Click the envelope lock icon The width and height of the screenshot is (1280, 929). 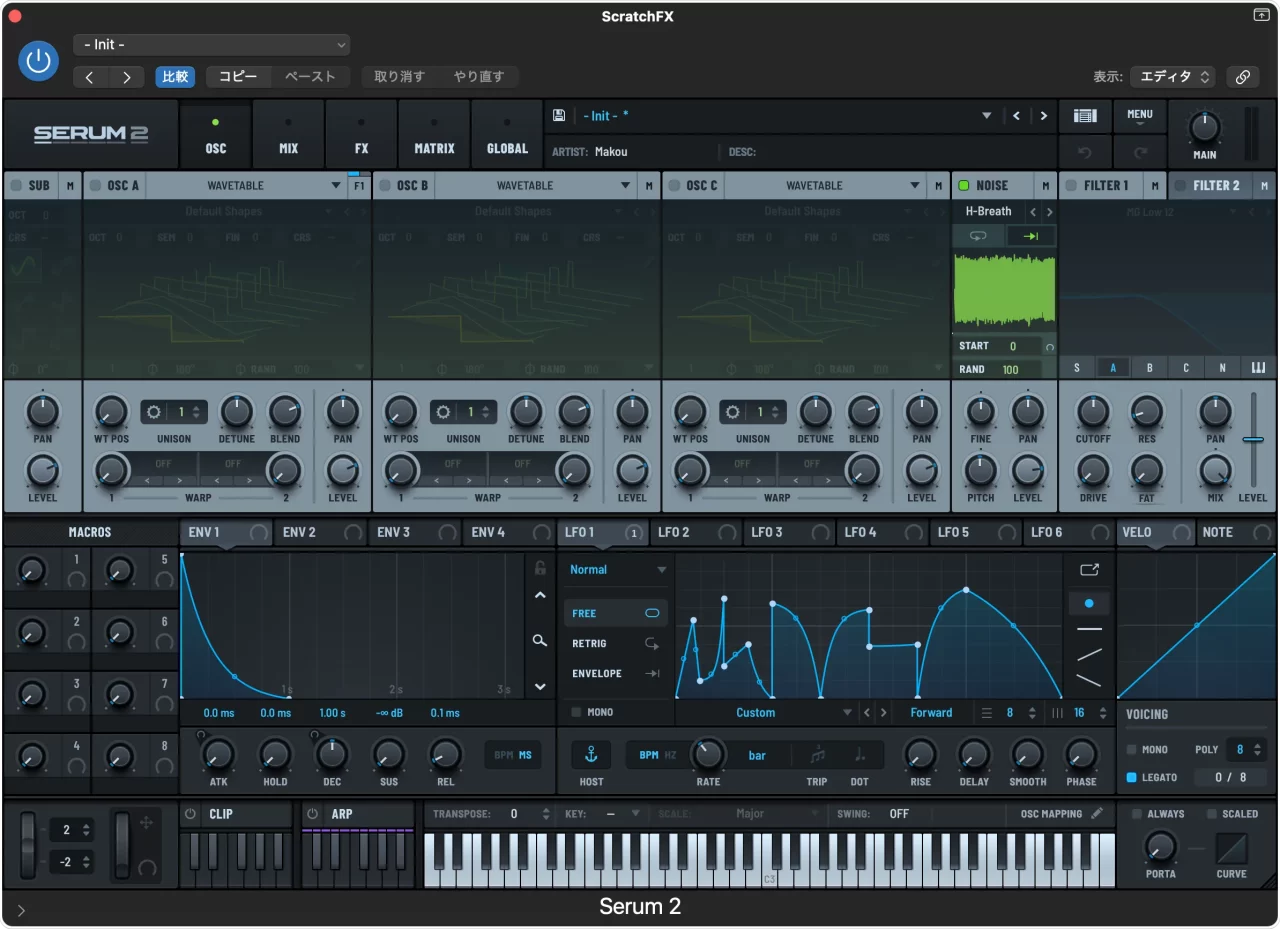click(x=540, y=568)
